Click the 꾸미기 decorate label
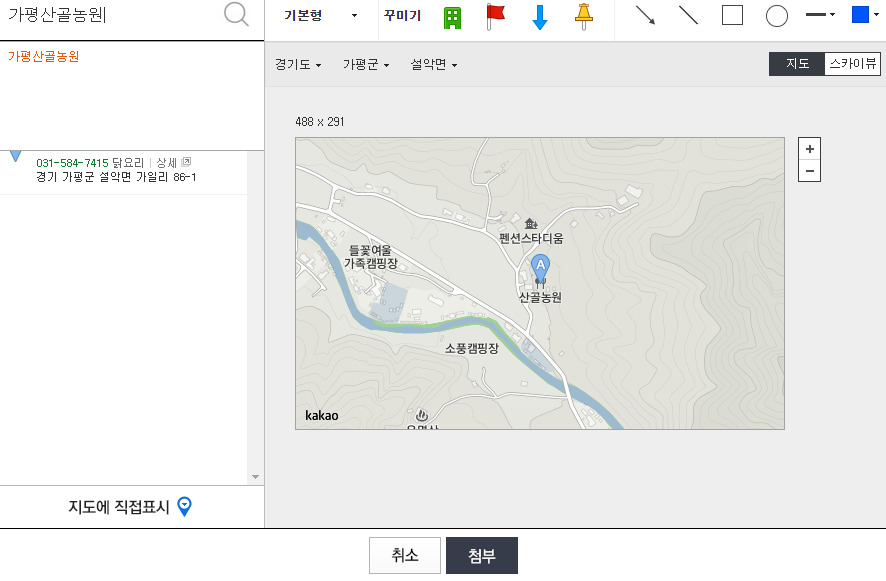 [x=402, y=16]
